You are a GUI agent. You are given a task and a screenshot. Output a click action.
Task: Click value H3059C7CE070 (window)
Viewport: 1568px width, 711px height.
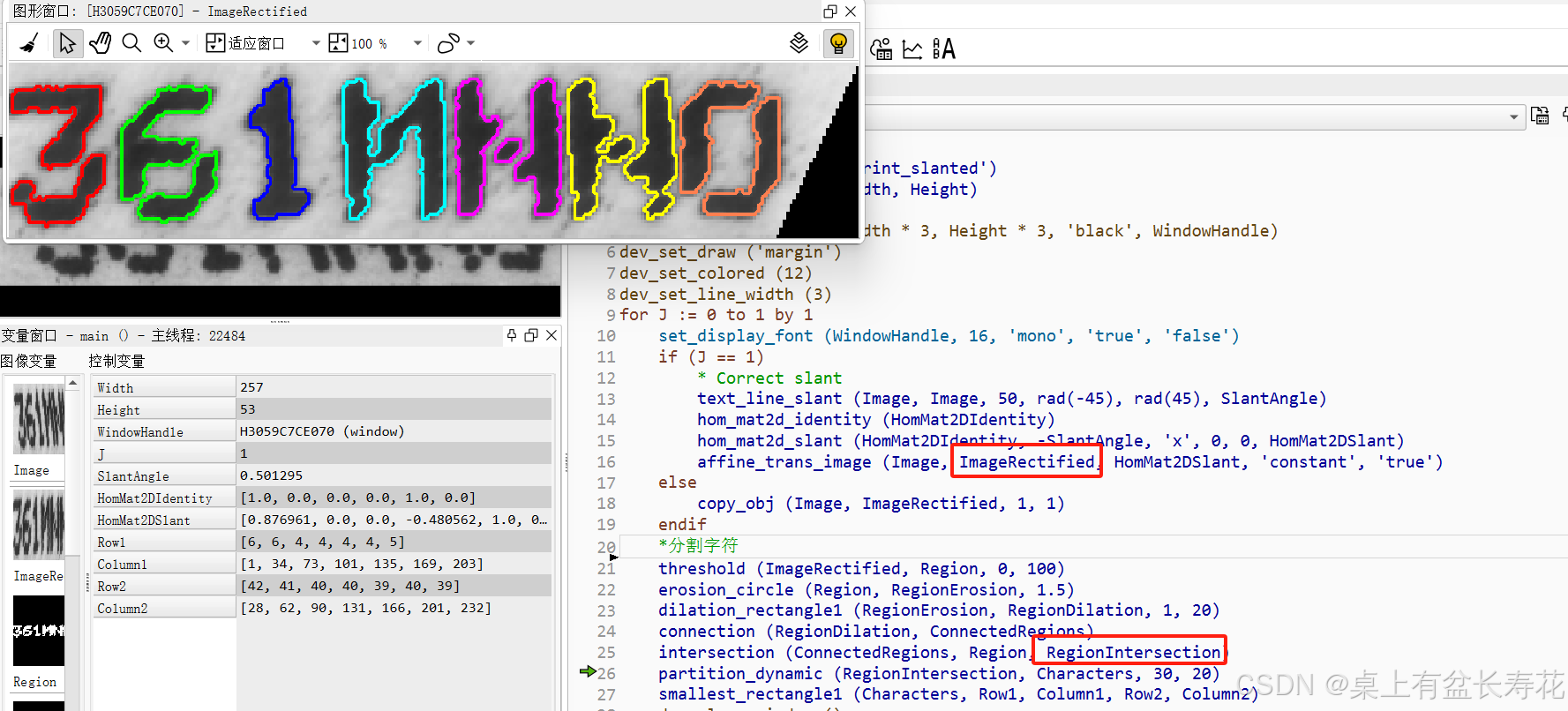click(x=322, y=431)
